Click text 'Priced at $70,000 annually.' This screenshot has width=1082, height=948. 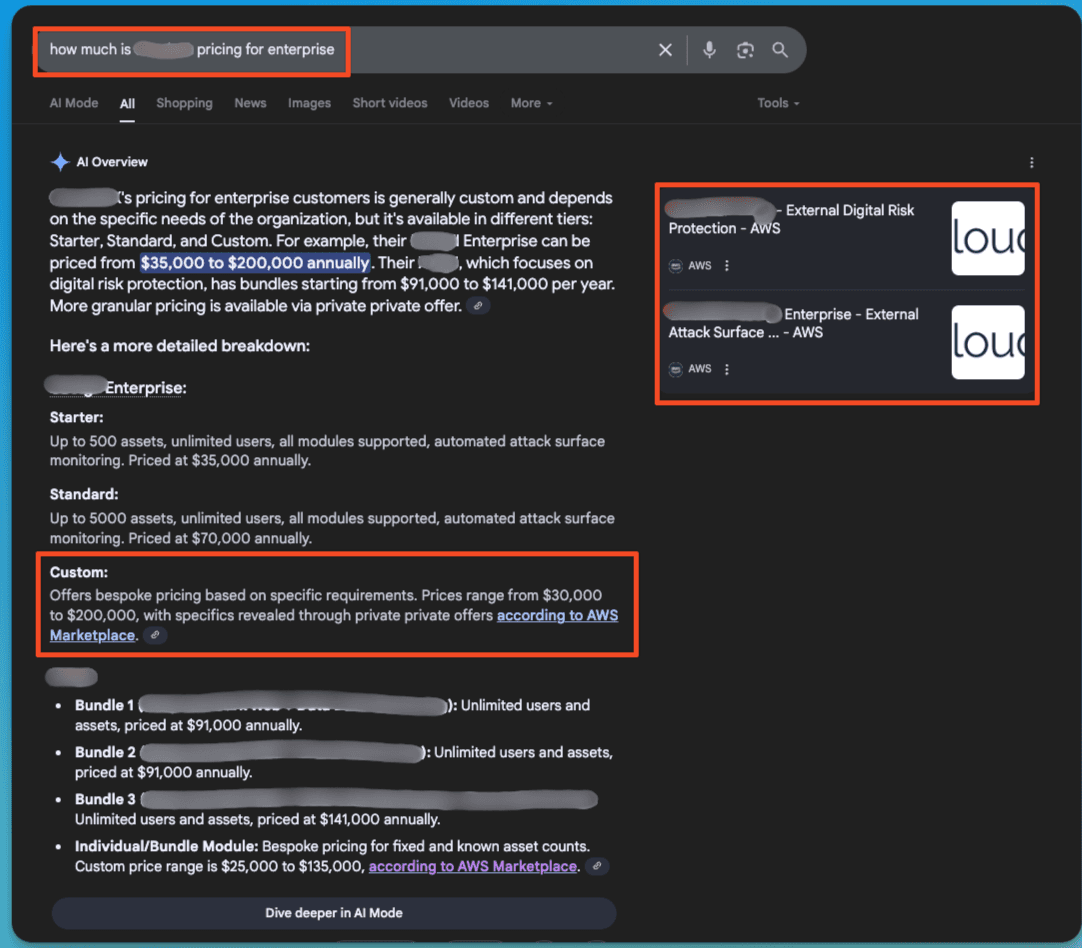[220, 538]
